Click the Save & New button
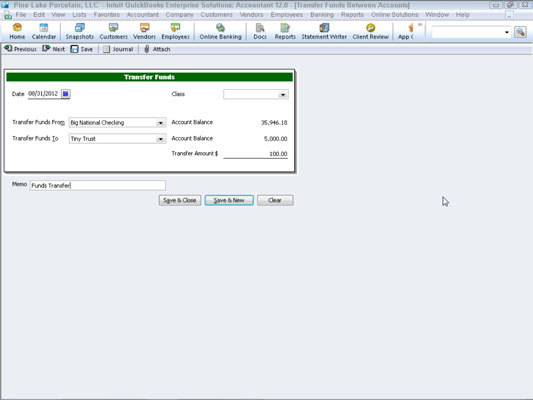Viewport: 533px width, 400px height. pyautogui.click(x=229, y=200)
